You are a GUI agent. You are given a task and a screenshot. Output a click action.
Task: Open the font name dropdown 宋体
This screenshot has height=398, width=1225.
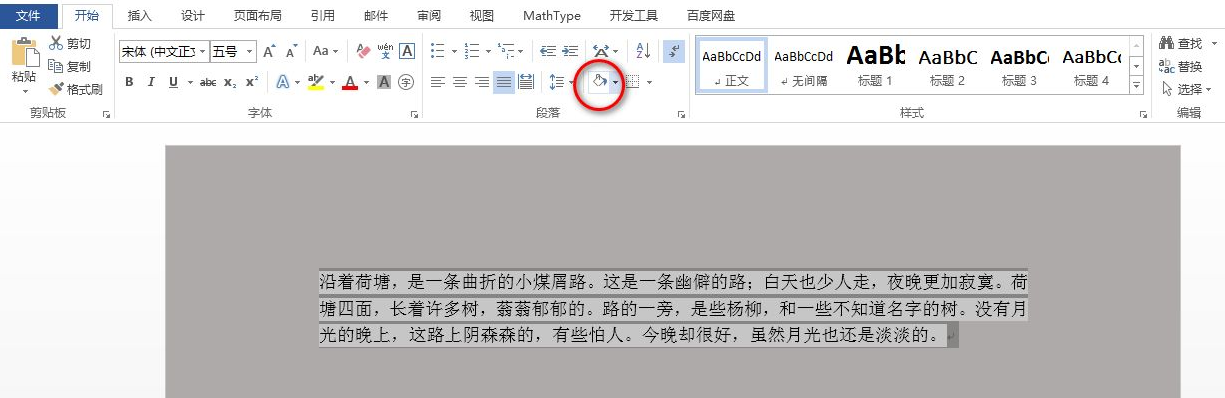[203, 51]
